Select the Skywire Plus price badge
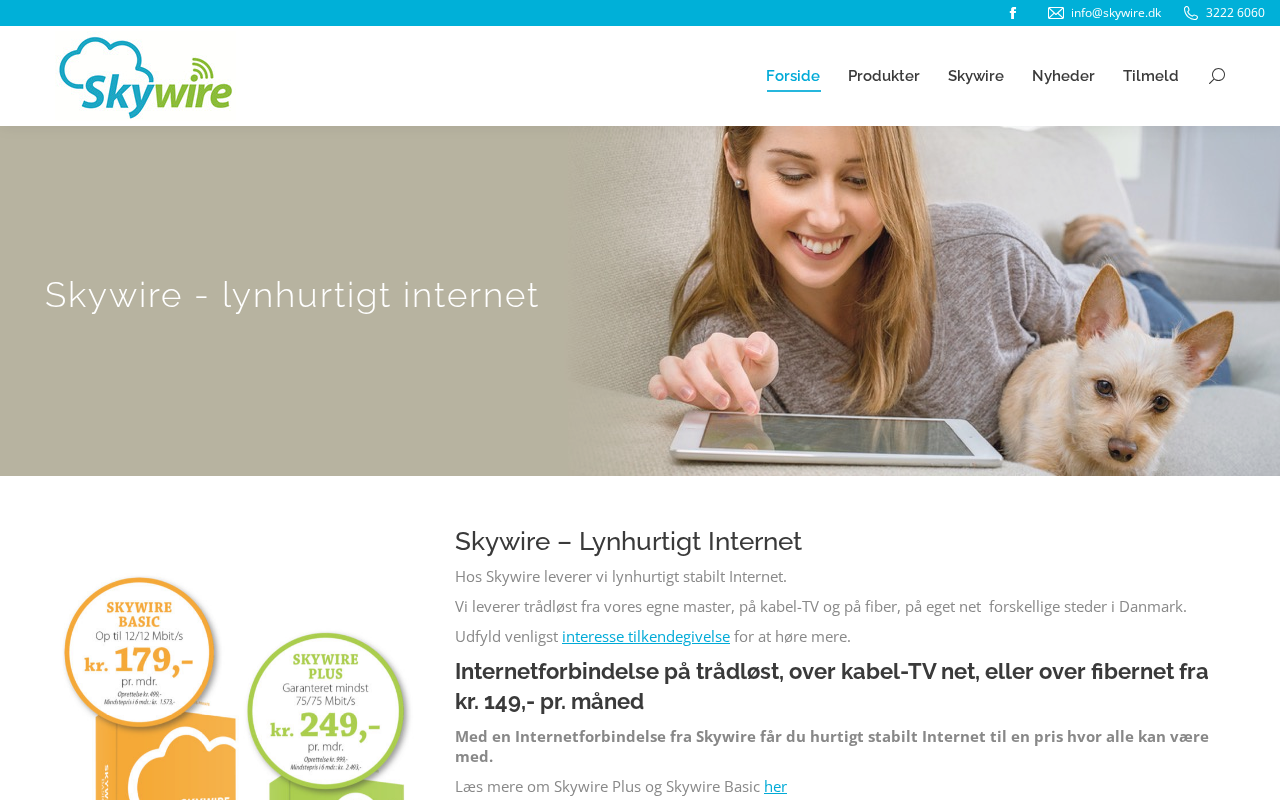The width and height of the screenshot is (1280, 800). click(327, 710)
